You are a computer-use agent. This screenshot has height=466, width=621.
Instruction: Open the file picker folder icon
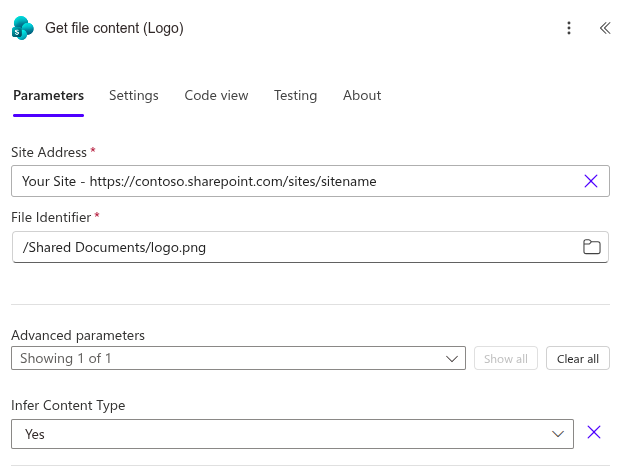point(592,247)
